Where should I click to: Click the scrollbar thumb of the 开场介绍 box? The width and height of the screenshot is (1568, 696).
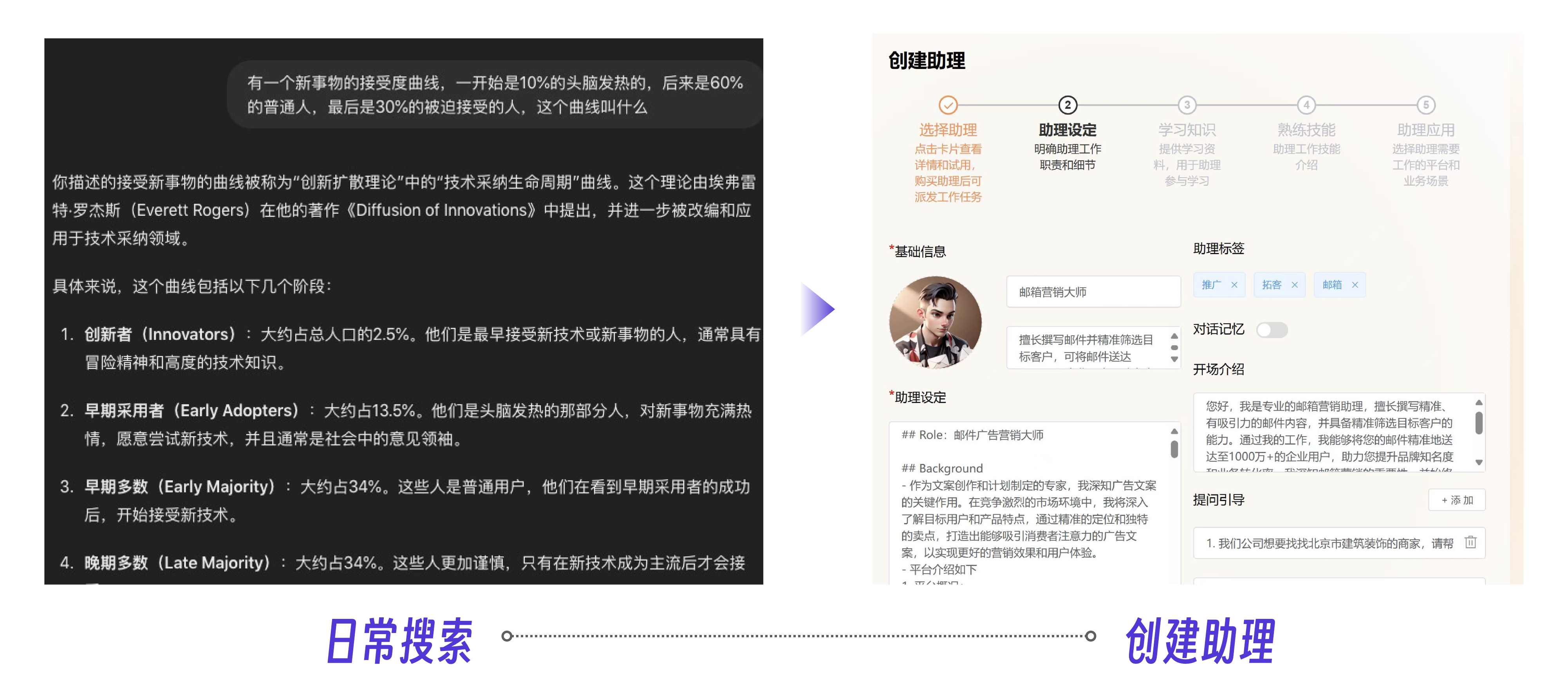(x=1479, y=423)
